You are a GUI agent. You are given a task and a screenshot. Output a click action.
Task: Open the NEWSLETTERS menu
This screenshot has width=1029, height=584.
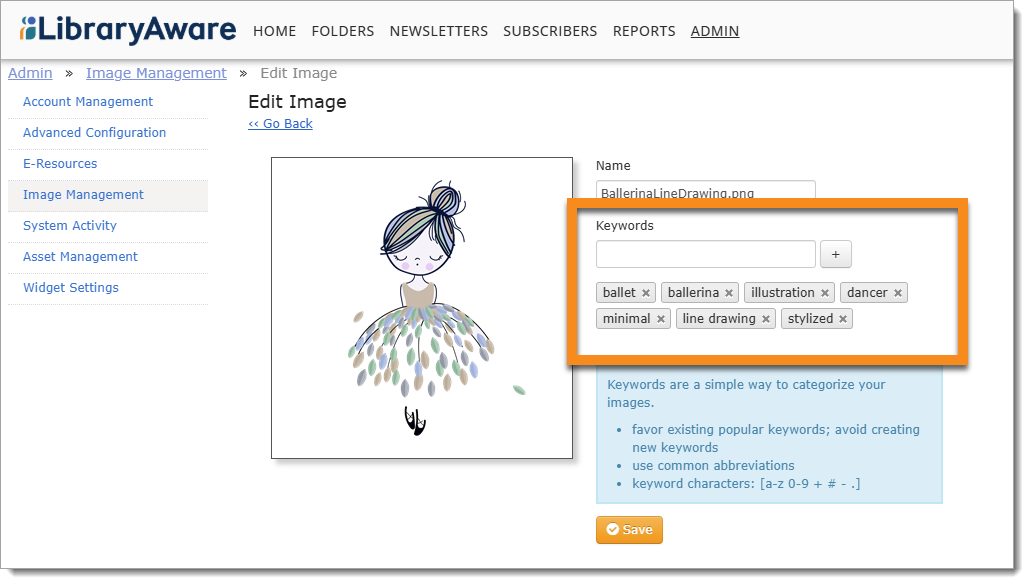438,31
